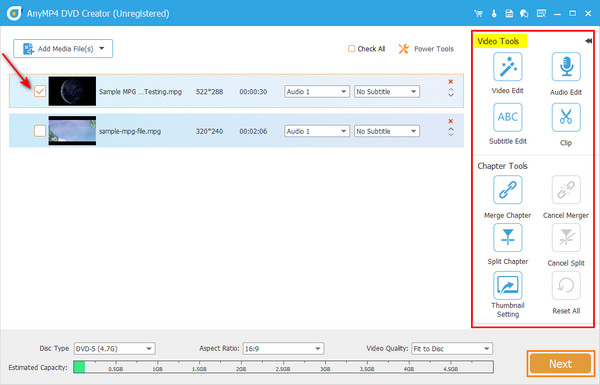Viewport: 600px width, 385px height.
Task: Click the Cancel Split icon
Action: tap(566, 238)
